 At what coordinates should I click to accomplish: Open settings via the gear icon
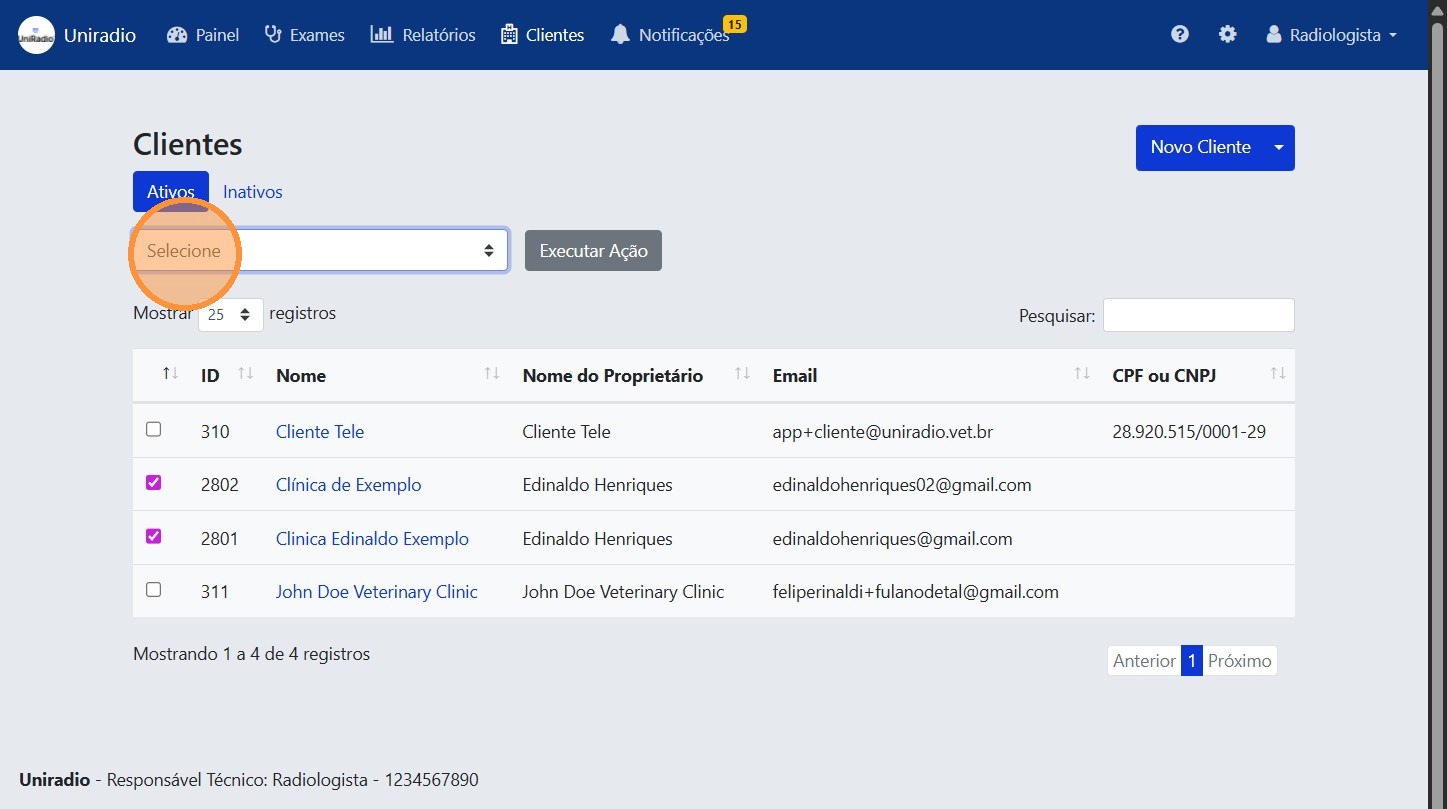coord(1227,34)
